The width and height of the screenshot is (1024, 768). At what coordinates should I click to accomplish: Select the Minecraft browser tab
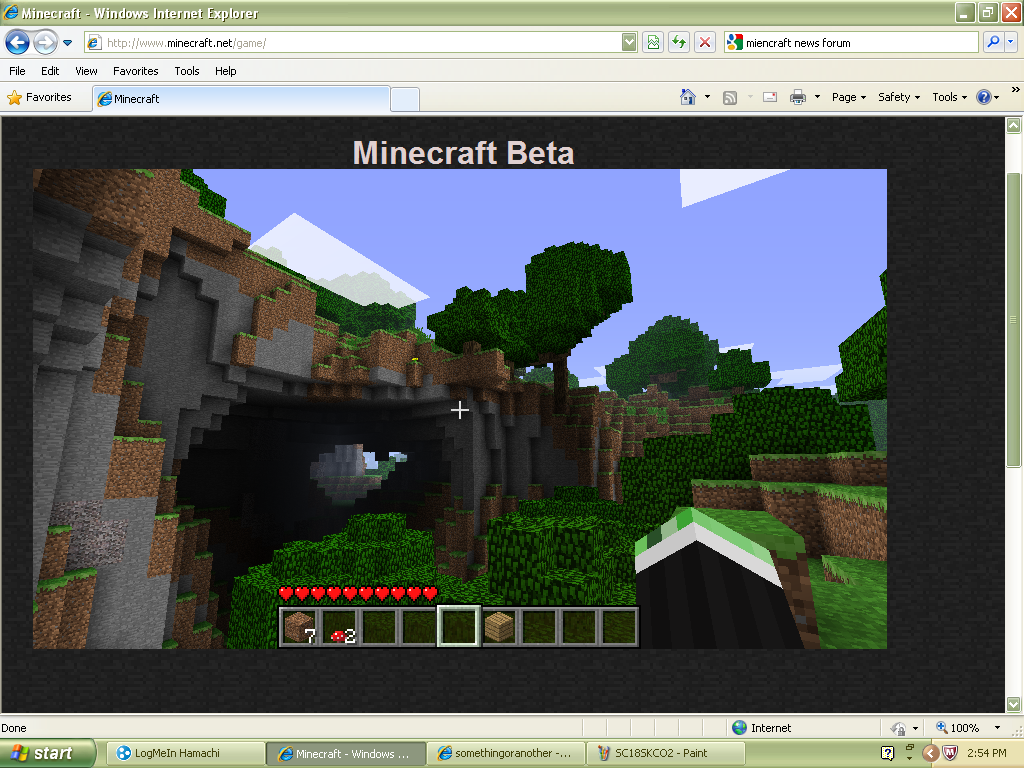click(242, 99)
